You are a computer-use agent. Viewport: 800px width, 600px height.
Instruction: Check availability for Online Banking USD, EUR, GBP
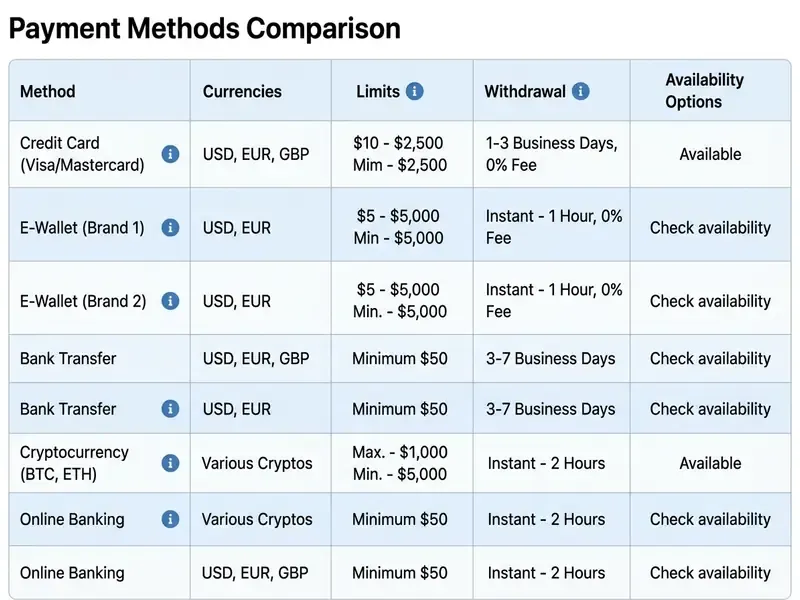710,573
